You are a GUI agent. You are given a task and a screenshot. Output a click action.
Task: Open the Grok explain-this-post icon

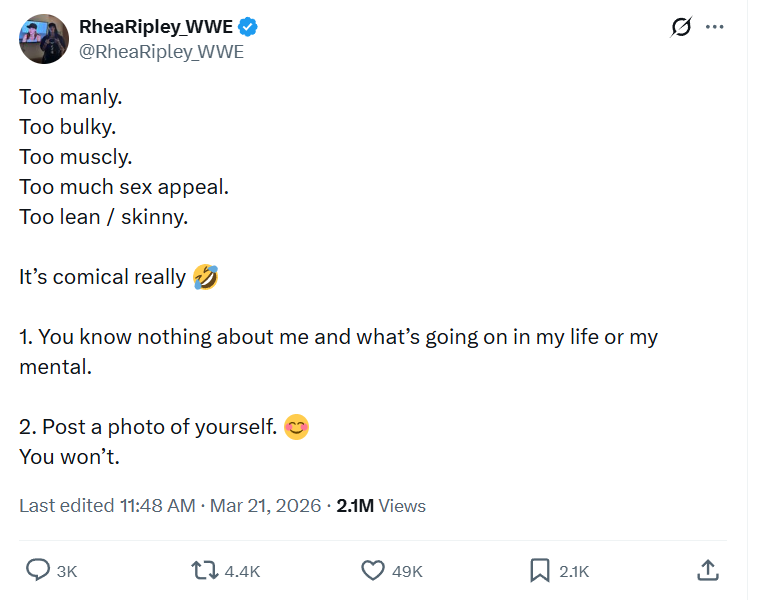point(681,28)
